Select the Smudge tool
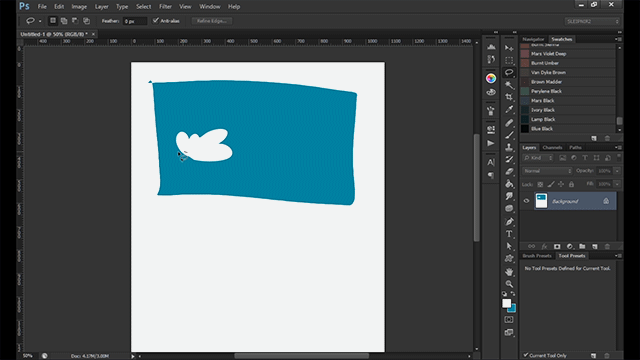640x360 pixels. coord(509,196)
